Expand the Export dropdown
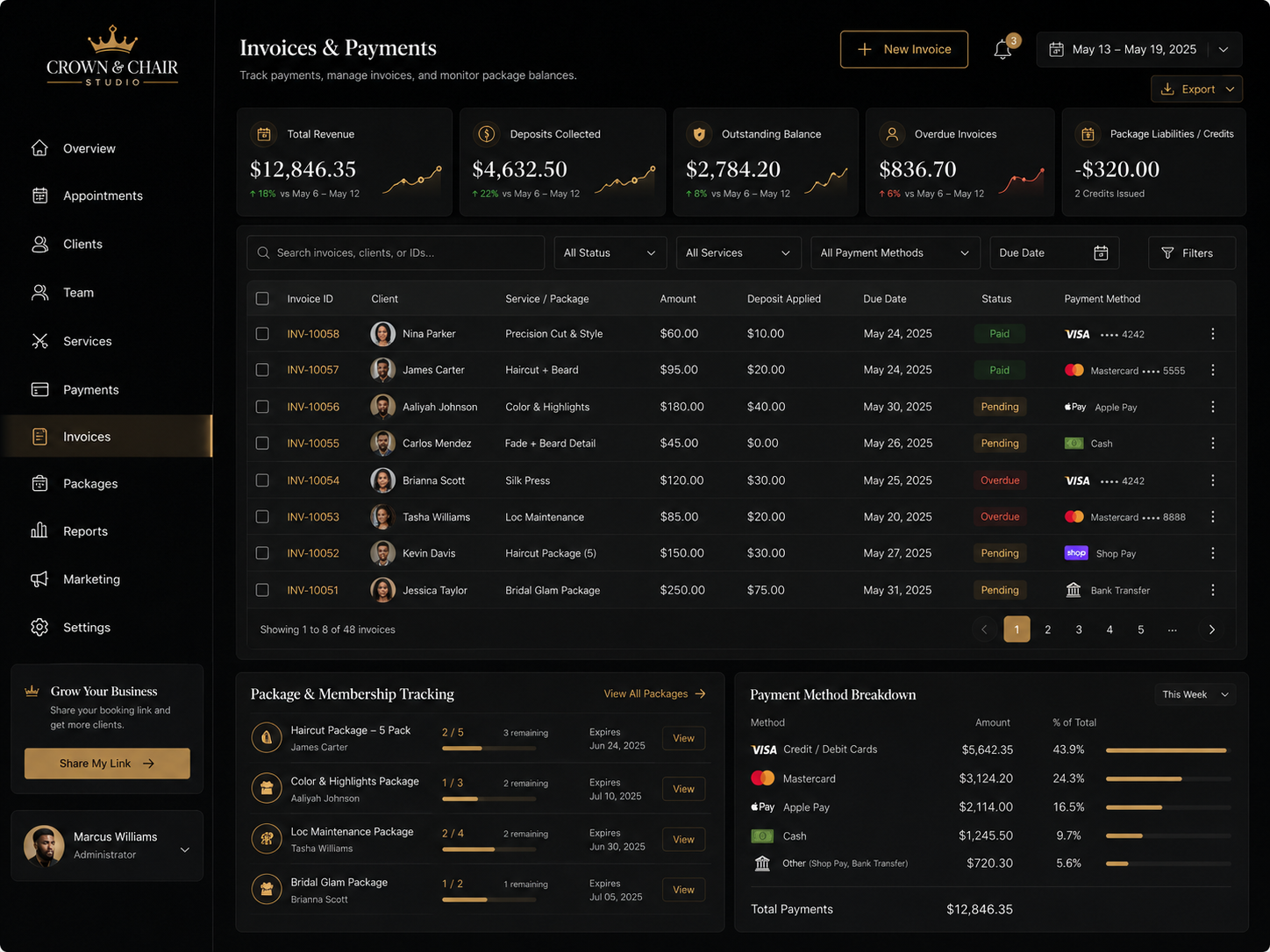The width and height of the screenshot is (1270, 952). click(1196, 89)
